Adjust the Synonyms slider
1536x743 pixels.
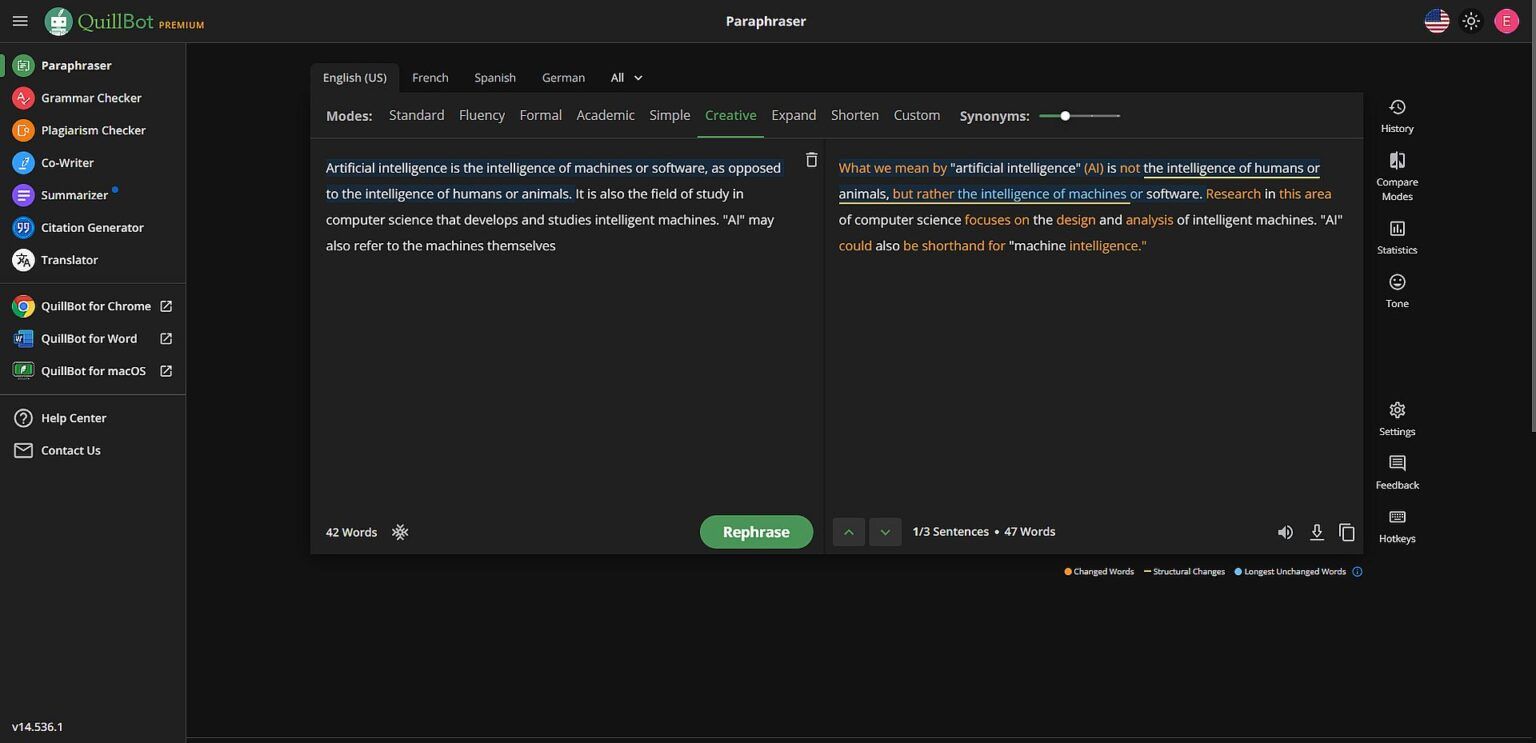pyautogui.click(x=1066, y=116)
